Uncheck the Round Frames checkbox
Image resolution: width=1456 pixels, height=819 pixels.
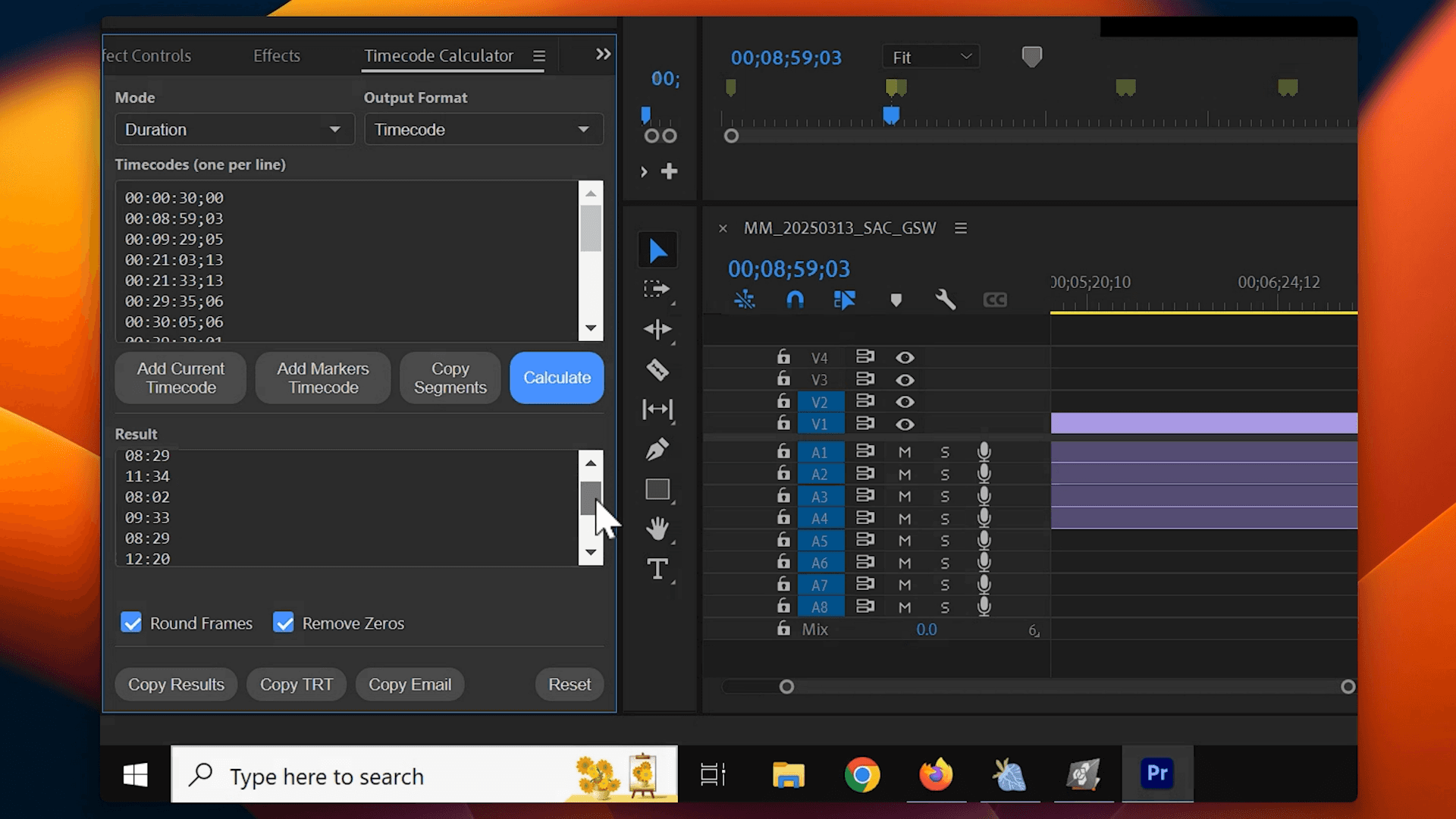pyautogui.click(x=131, y=623)
